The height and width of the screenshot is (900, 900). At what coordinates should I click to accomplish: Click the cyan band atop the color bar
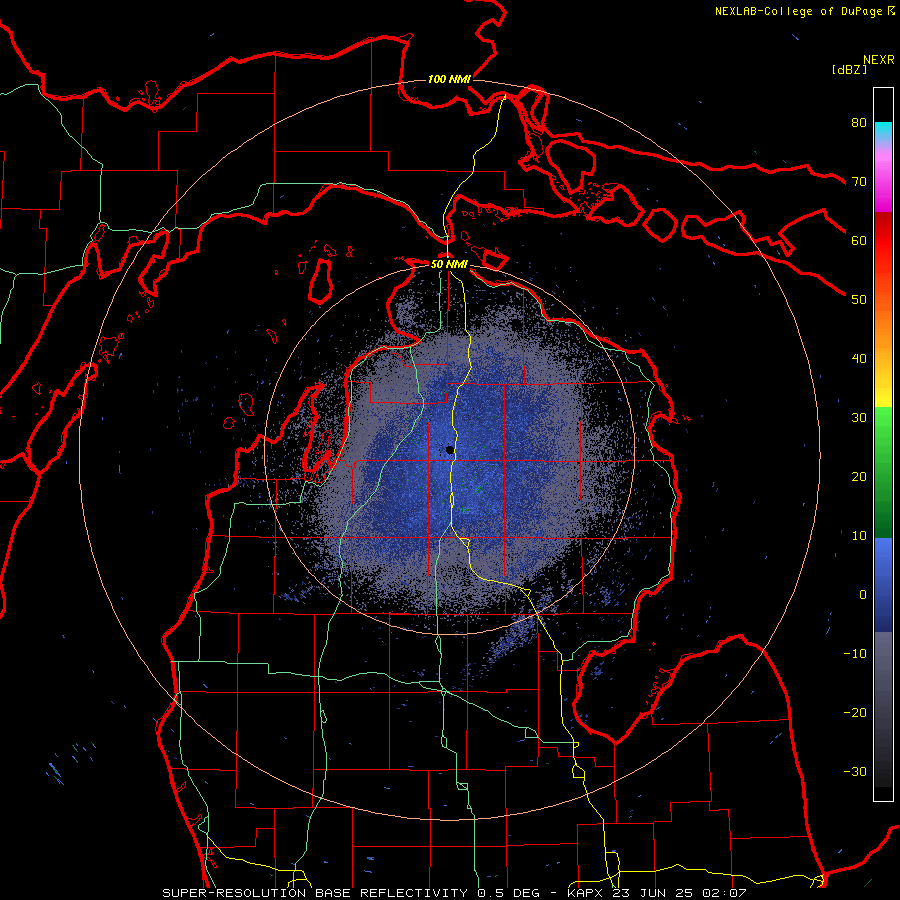click(883, 132)
